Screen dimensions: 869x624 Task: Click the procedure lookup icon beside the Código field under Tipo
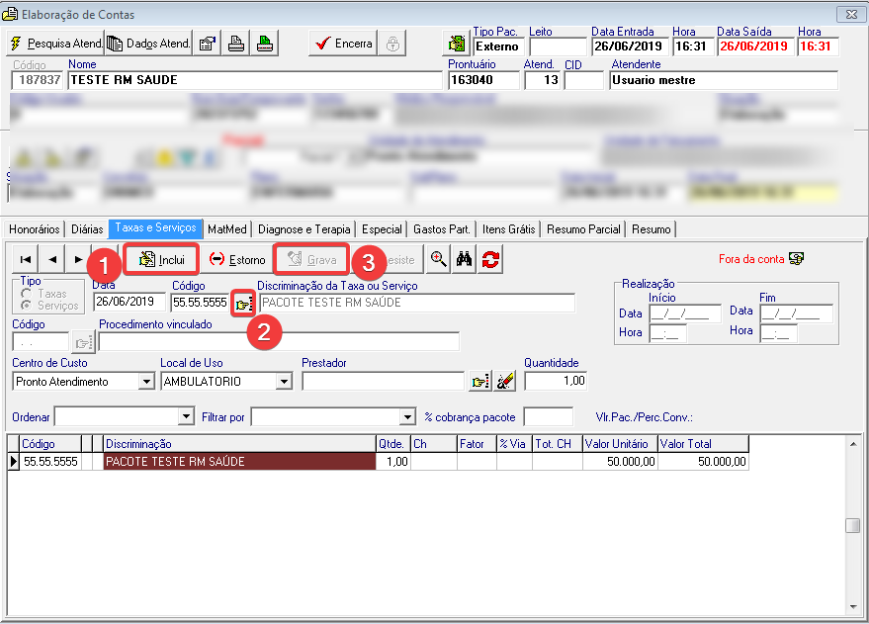tap(83, 343)
